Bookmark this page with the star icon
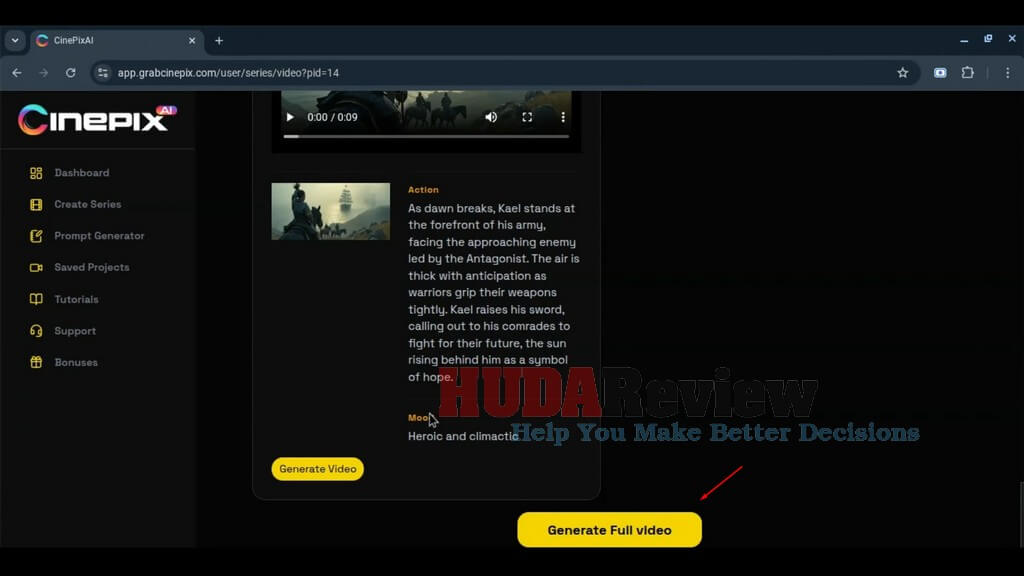The width and height of the screenshot is (1024, 576). pos(903,73)
